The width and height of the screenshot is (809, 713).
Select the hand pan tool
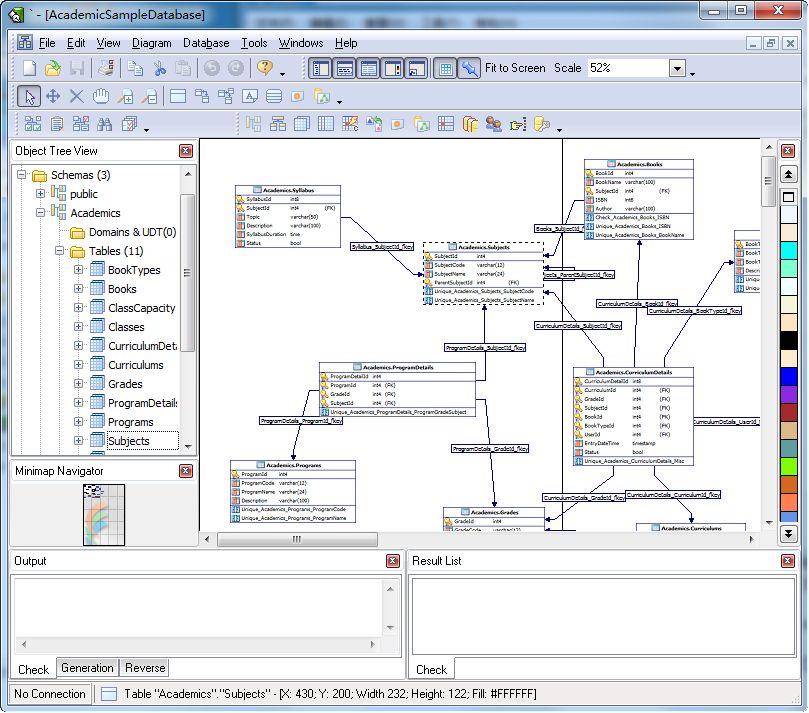coord(101,96)
